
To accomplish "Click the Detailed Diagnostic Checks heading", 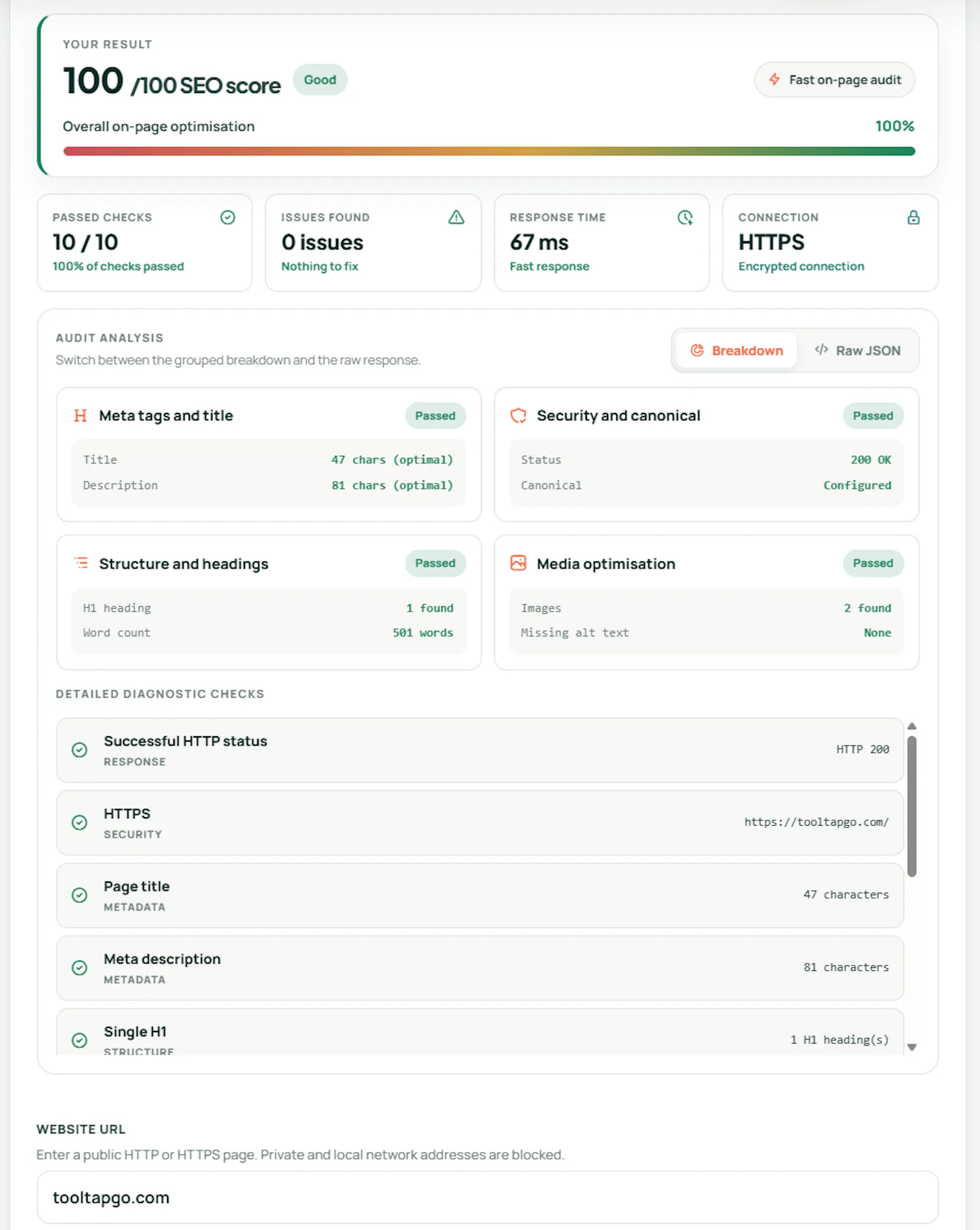I will 160,694.
